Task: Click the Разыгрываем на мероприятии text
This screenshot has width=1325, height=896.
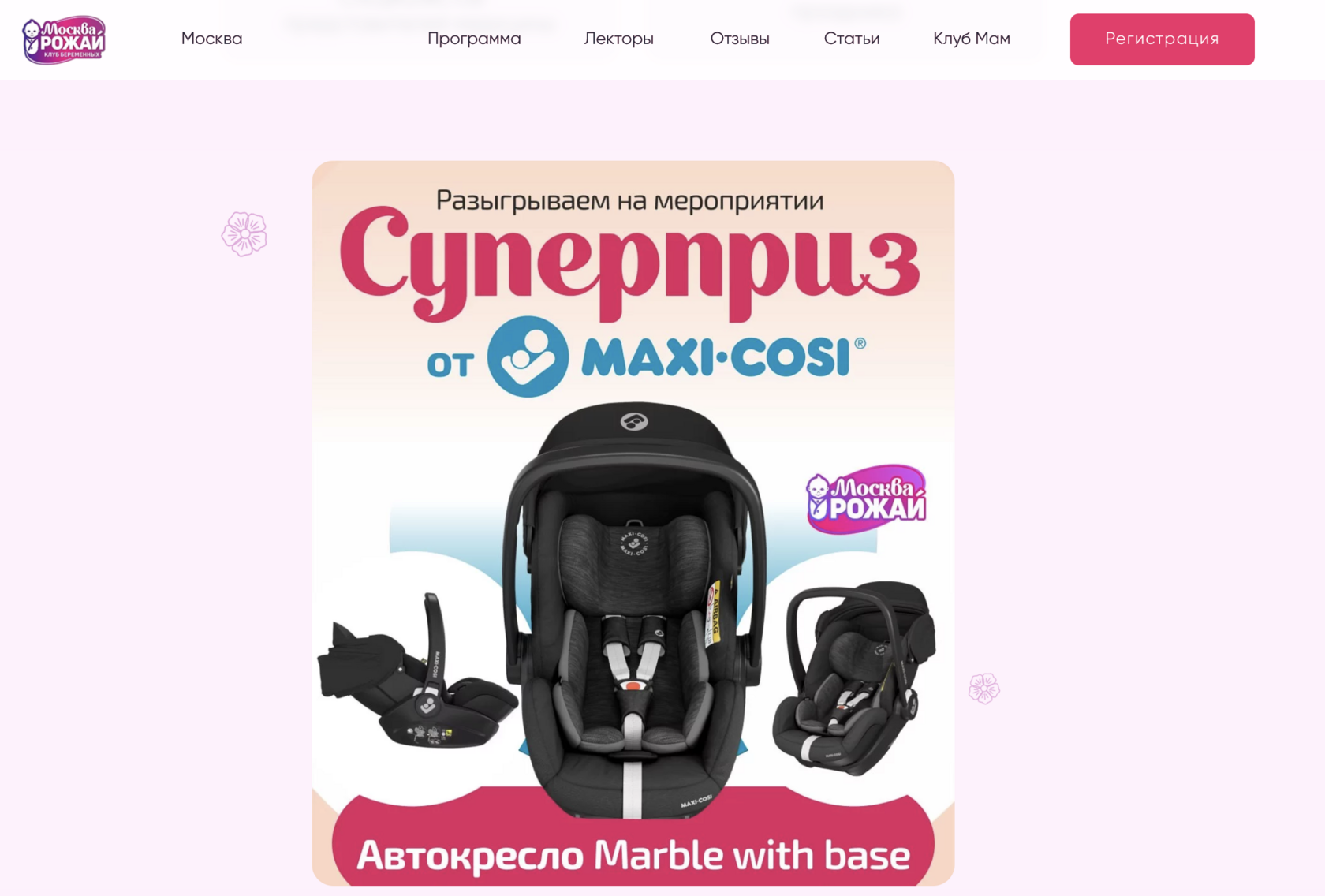Action: [x=629, y=201]
